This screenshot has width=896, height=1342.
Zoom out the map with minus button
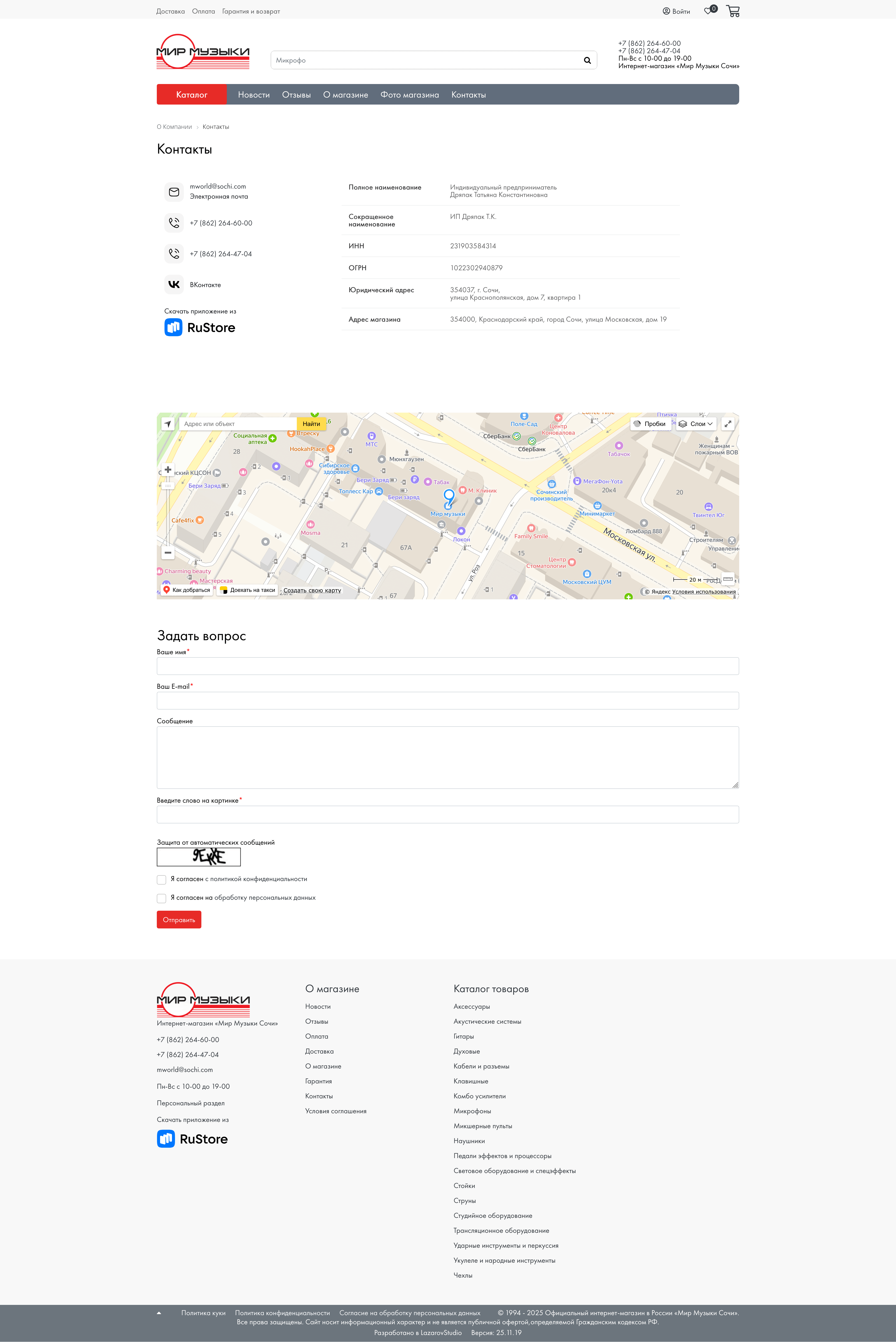(168, 553)
